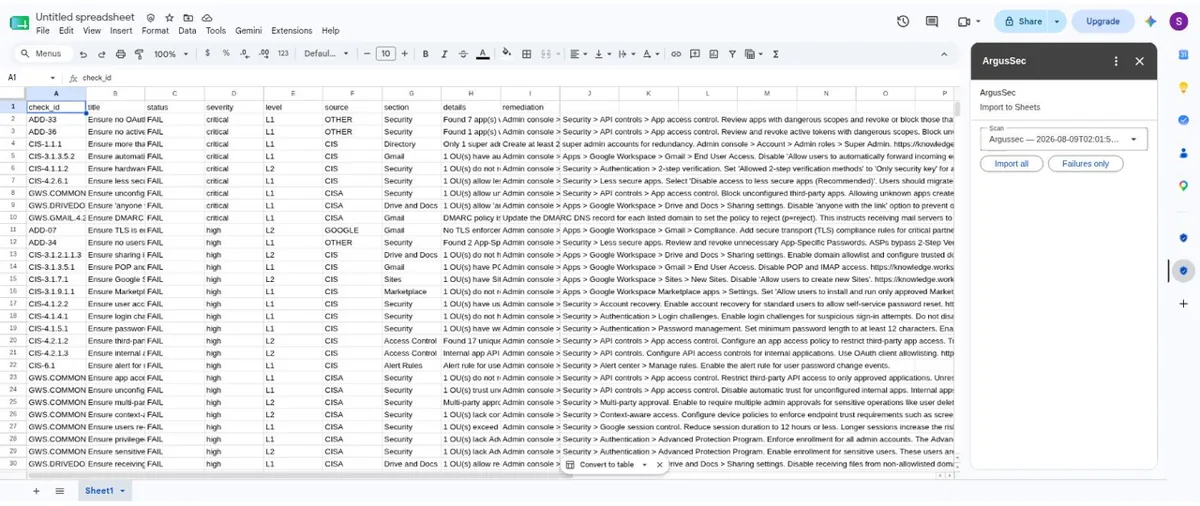The width and height of the screenshot is (1200, 506).
Task: Click the Share button
Action: point(1022,21)
